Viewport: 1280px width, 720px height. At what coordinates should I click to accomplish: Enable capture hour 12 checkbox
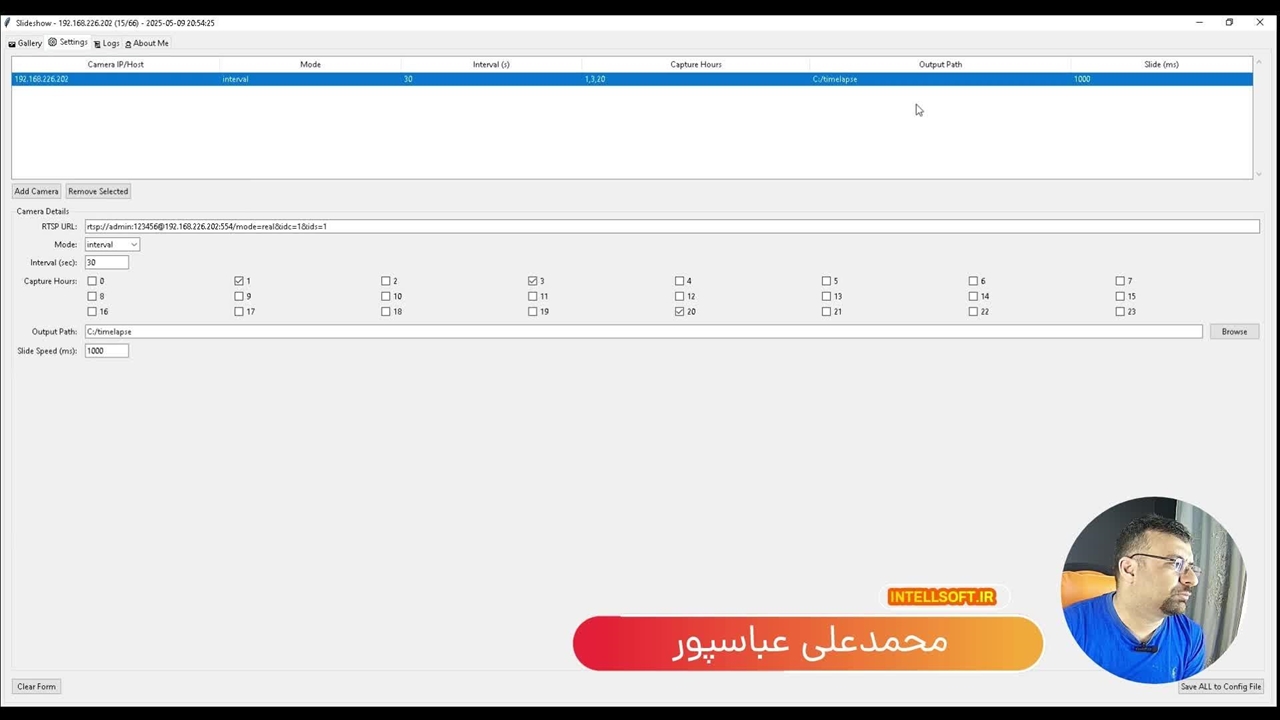[x=680, y=296]
